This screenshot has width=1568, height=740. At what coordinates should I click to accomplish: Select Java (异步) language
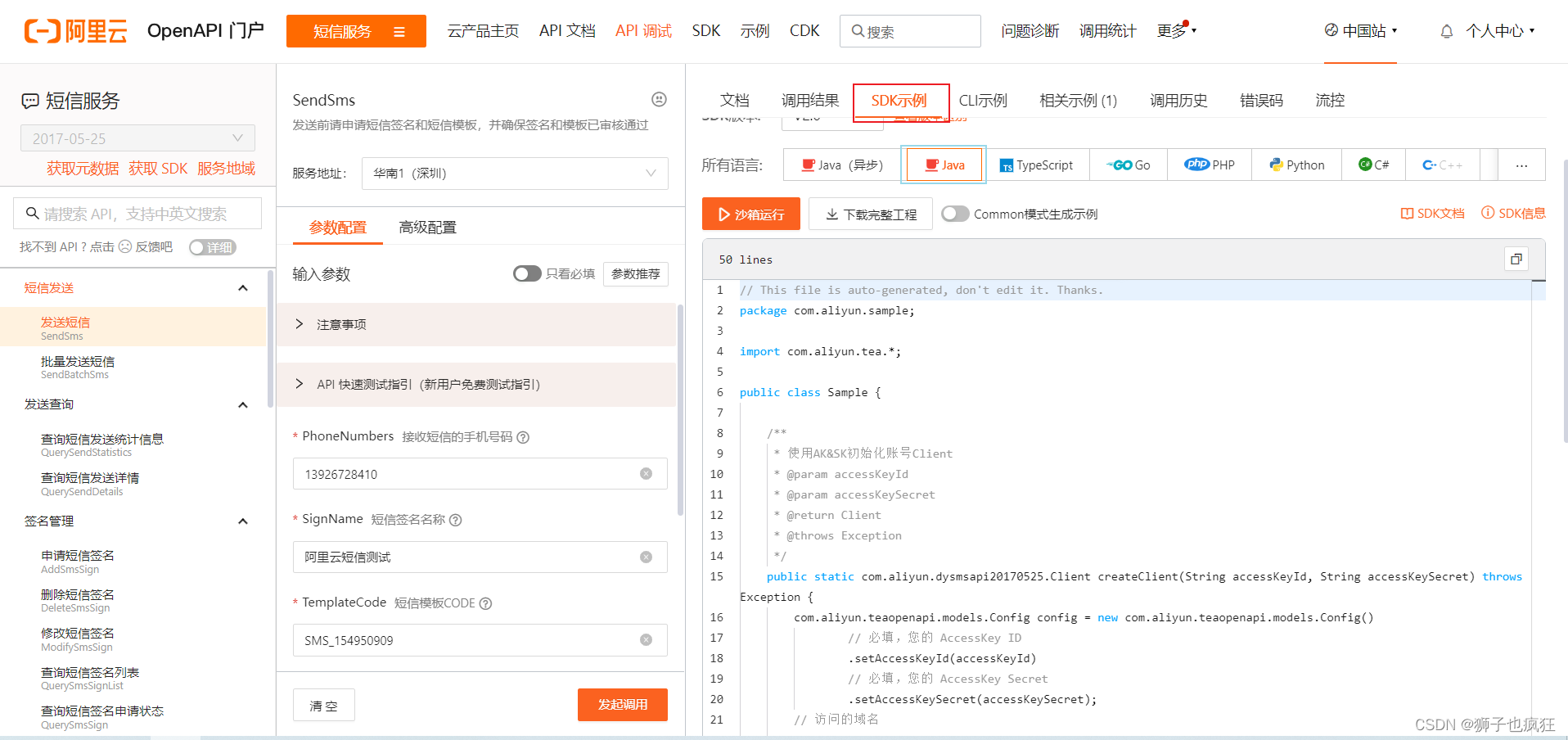pyautogui.click(x=842, y=165)
